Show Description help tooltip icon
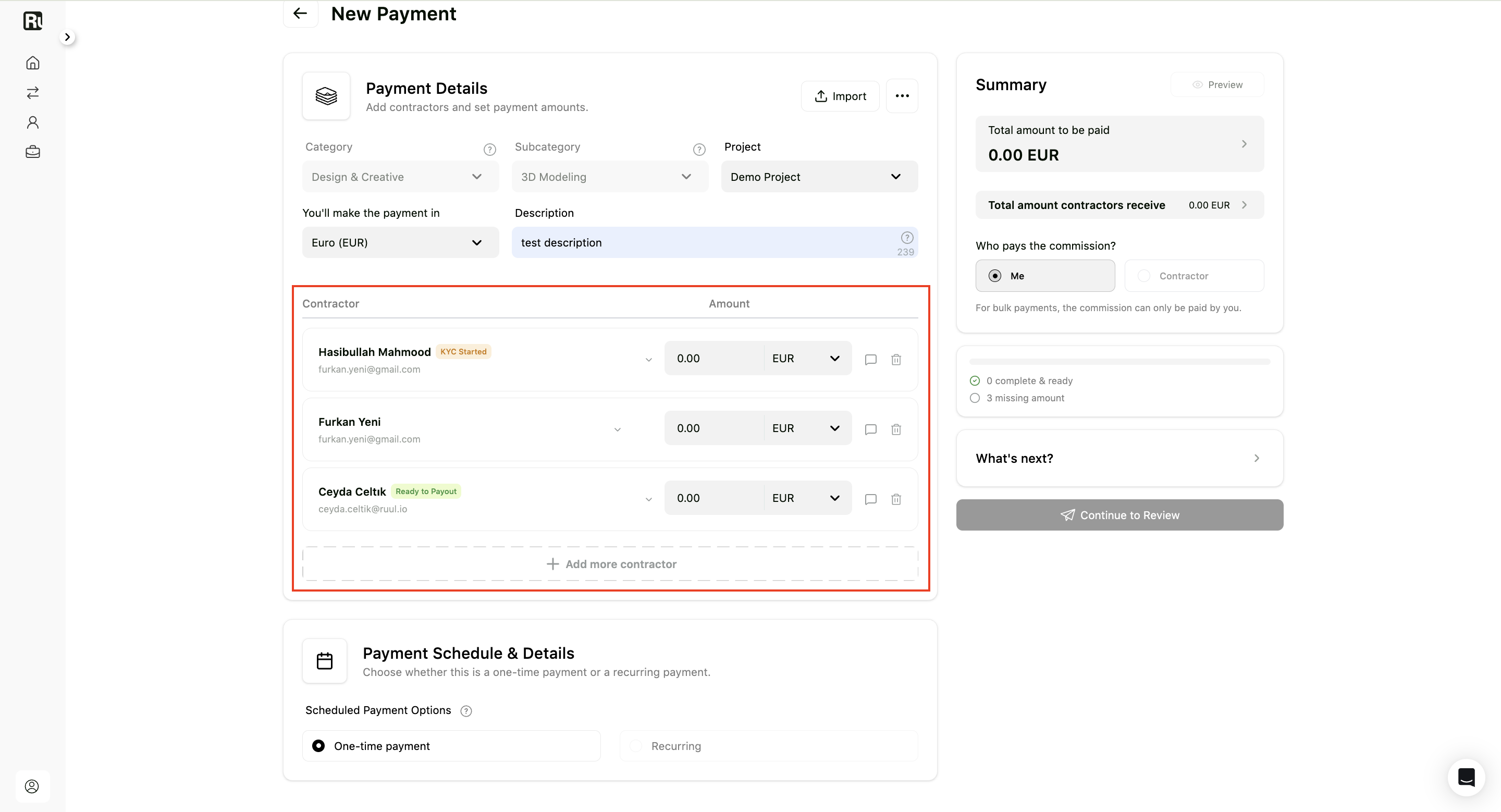The height and width of the screenshot is (812, 1501). point(907,238)
